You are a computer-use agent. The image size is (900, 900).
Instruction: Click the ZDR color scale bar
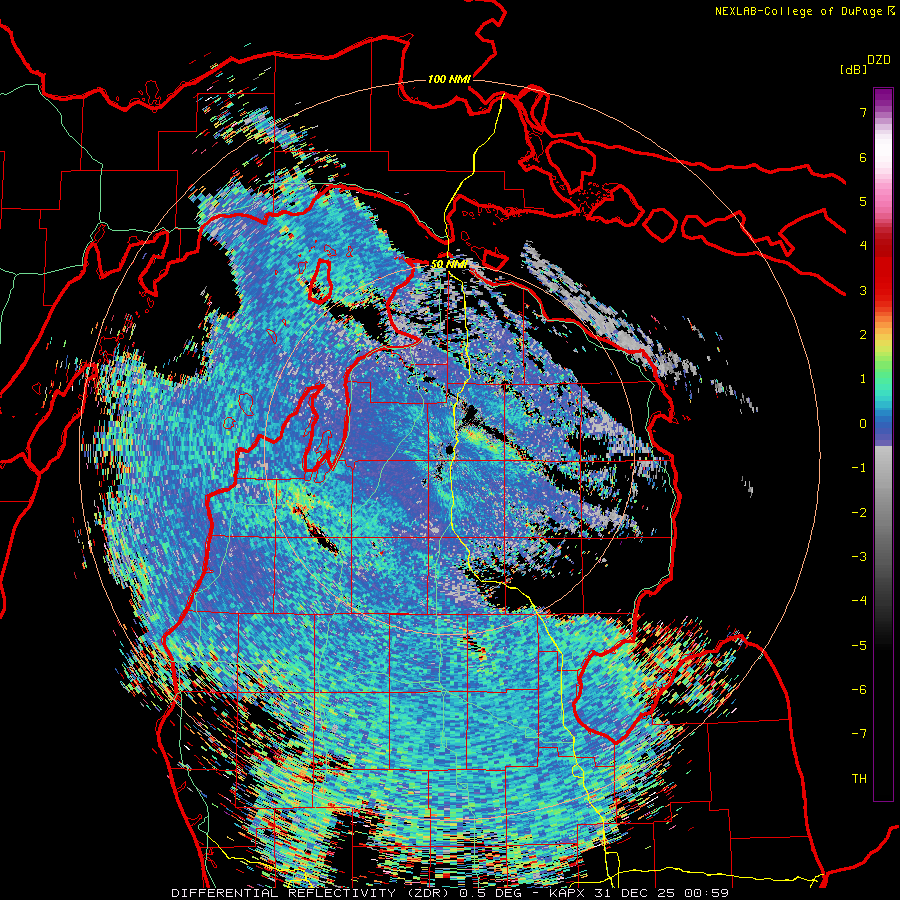pos(883,444)
